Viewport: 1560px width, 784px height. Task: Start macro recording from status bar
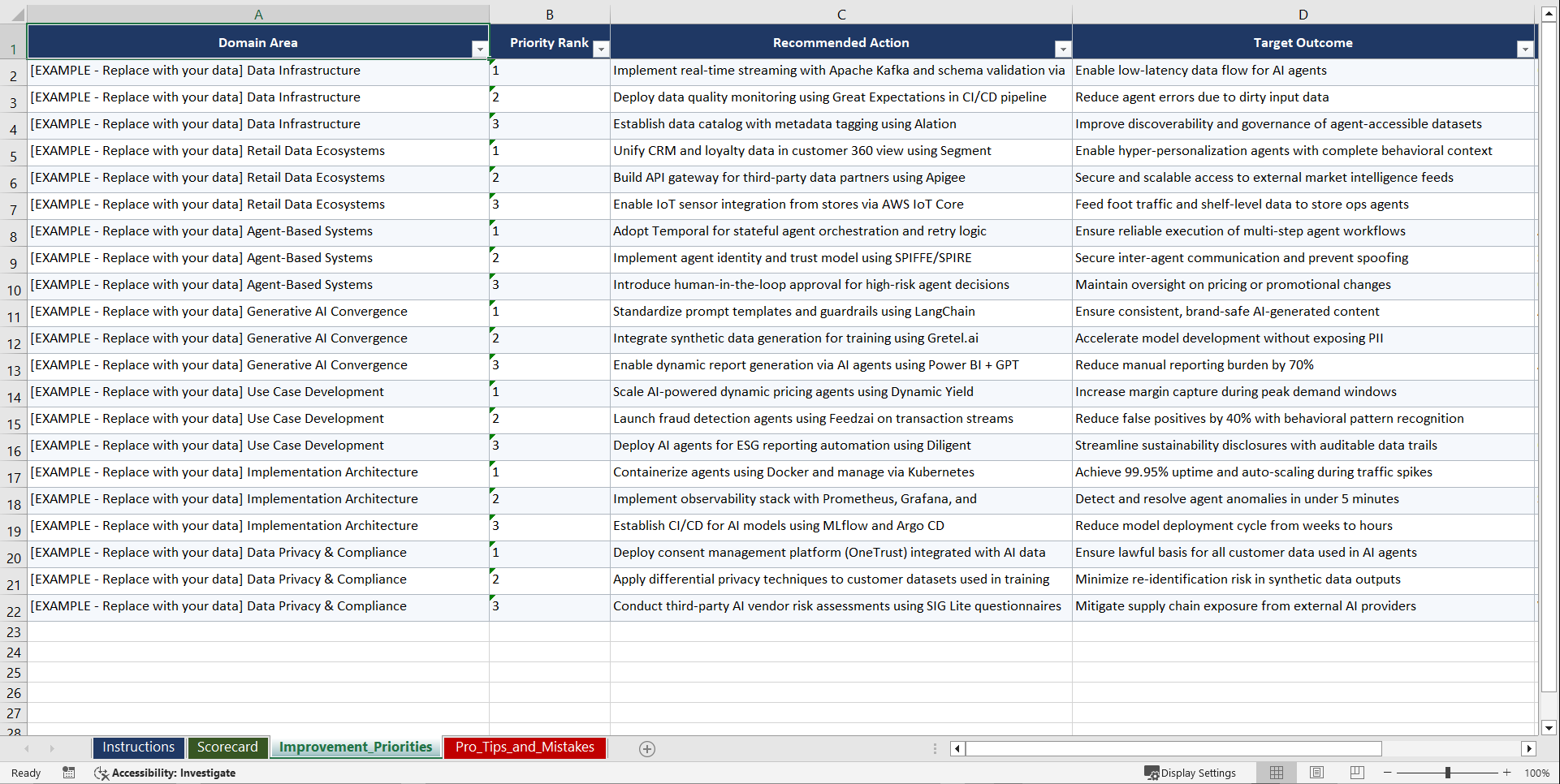click(x=69, y=773)
